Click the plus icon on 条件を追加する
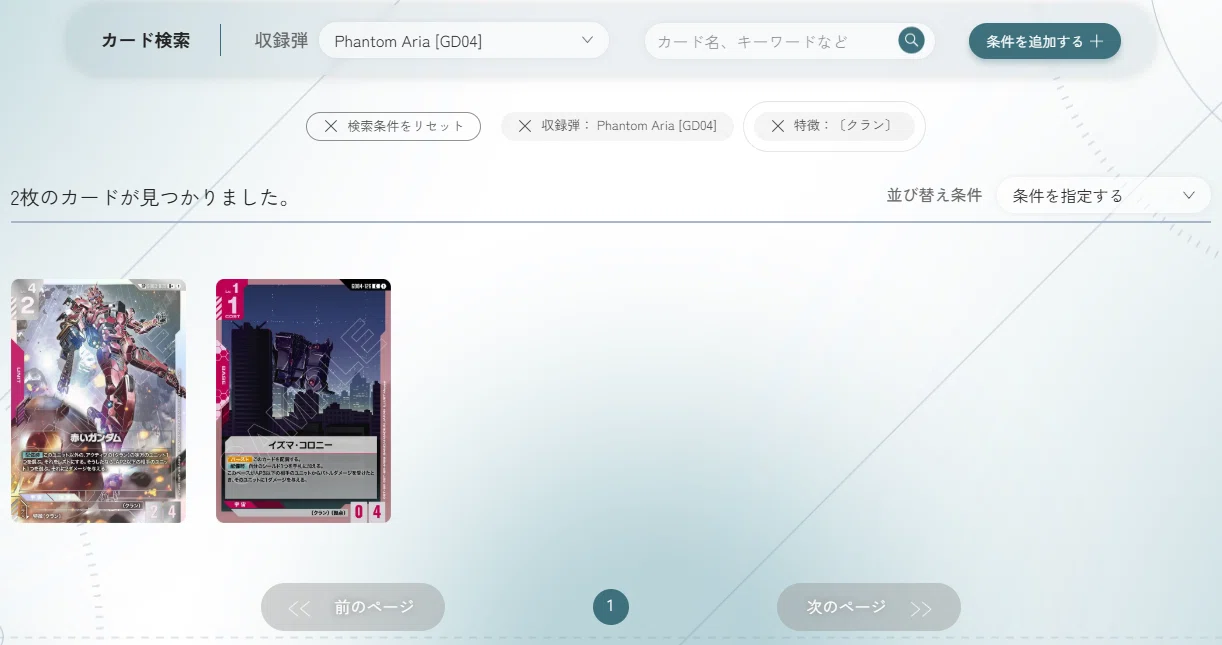The height and width of the screenshot is (645, 1222). (x=1097, y=42)
